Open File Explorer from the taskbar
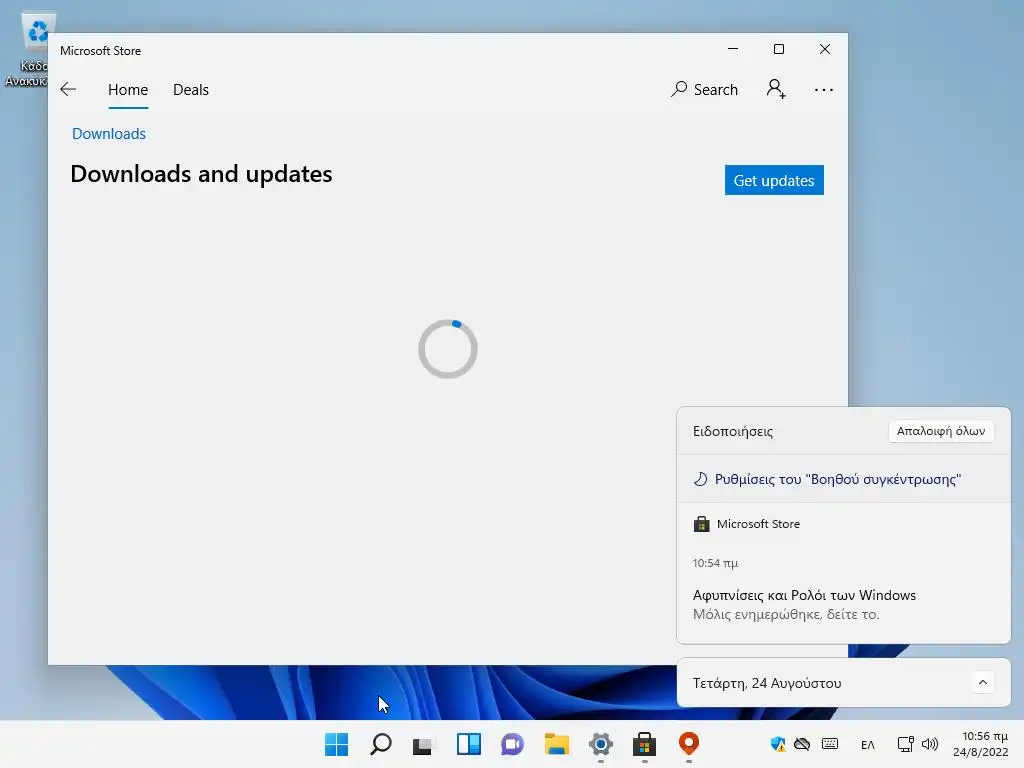The height and width of the screenshot is (768, 1024). (x=556, y=744)
